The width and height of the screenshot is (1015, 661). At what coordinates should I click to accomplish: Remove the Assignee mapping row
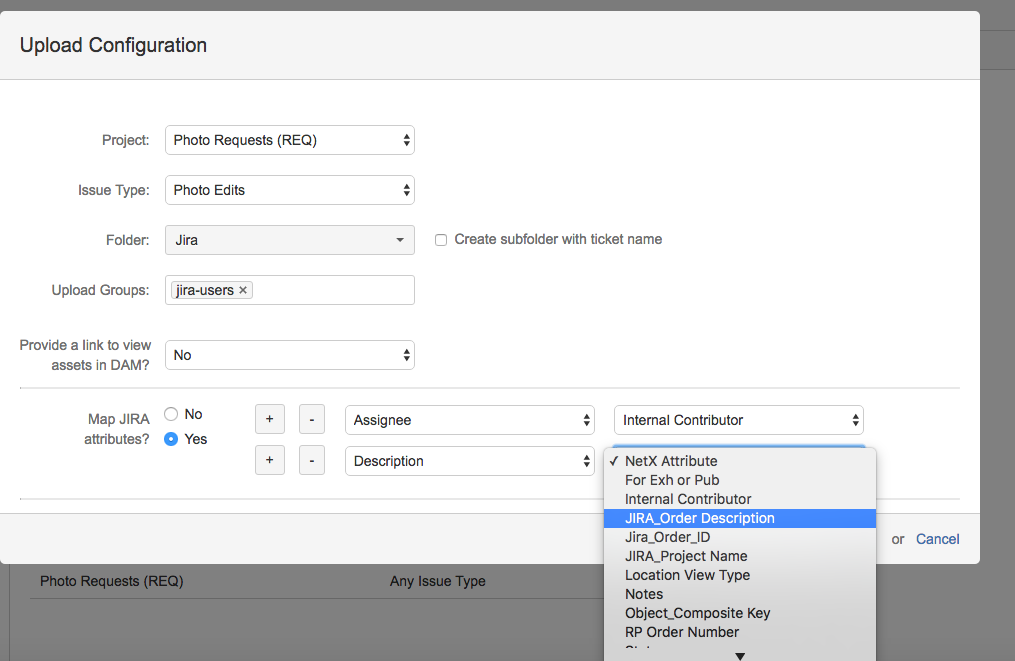(311, 420)
